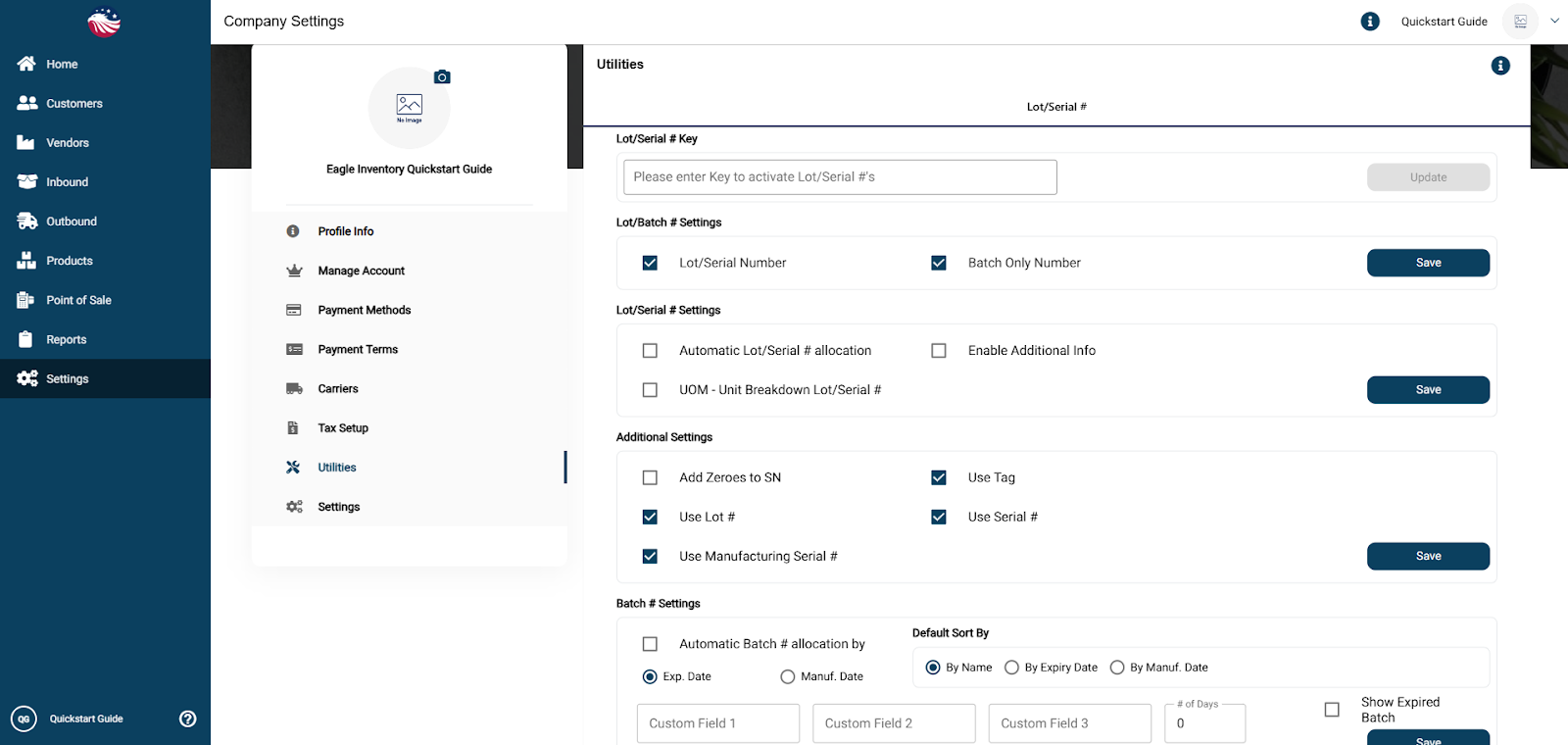The width and height of the screenshot is (1568, 745).
Task: Enable Automatic Lot/Serial # allocation checkbox
Action: pos(650,351)
